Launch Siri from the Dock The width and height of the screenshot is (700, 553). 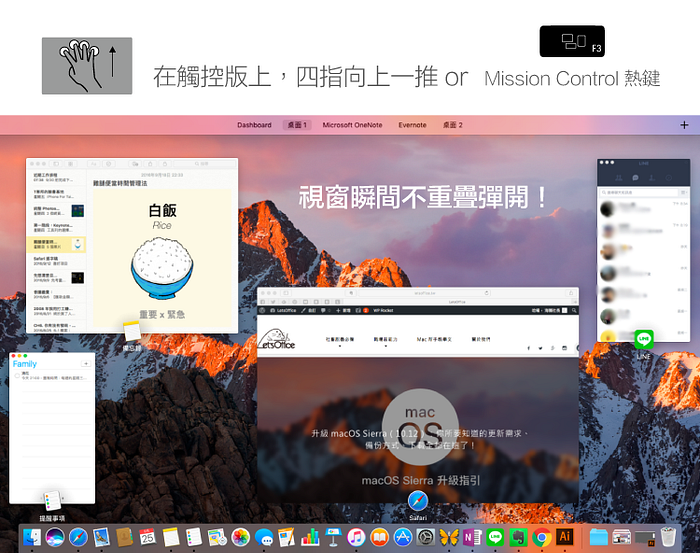point(54,538)
